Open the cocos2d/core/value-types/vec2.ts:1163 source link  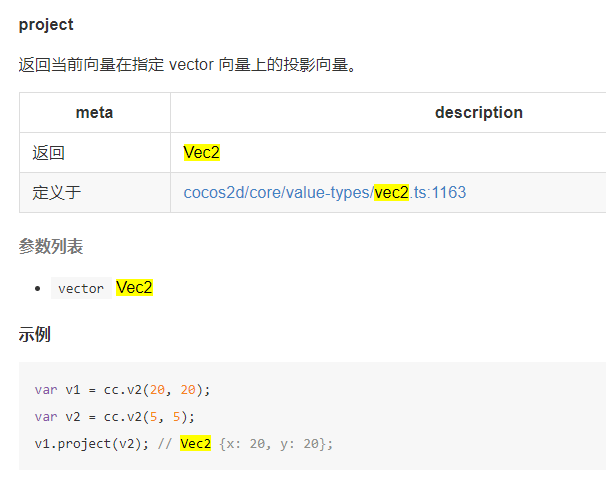[324, 192]
